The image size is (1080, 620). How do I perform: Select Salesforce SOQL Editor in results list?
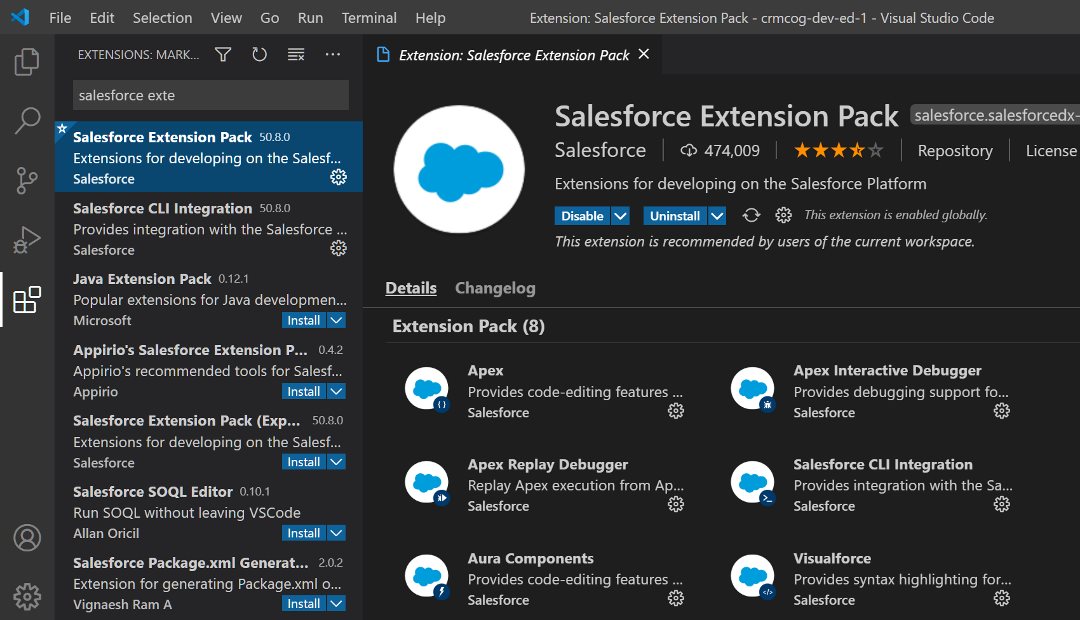(209, 512)
